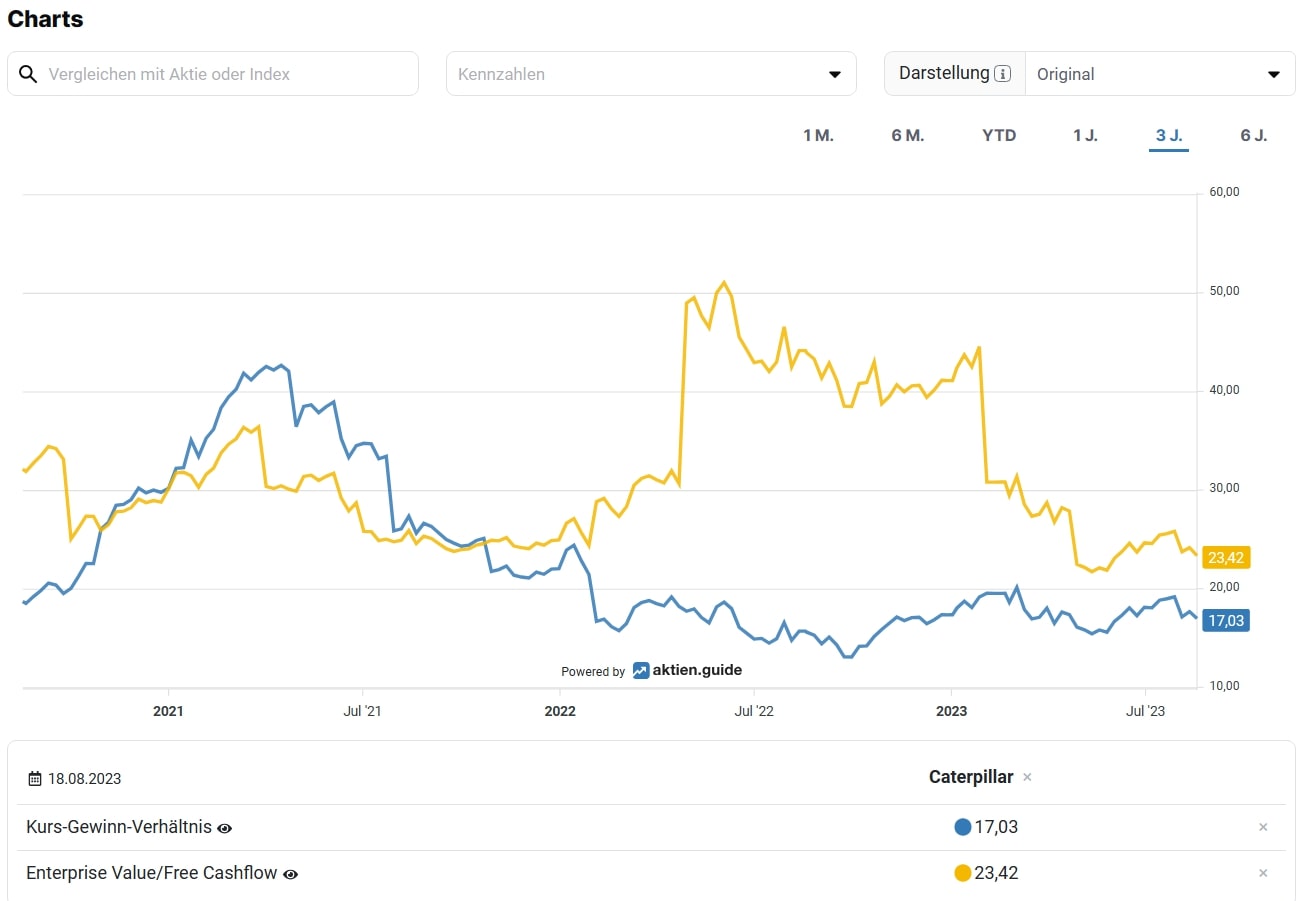Click the Kennzahlen dropdown arrow
1302x901 pixels.
[834, 74]
